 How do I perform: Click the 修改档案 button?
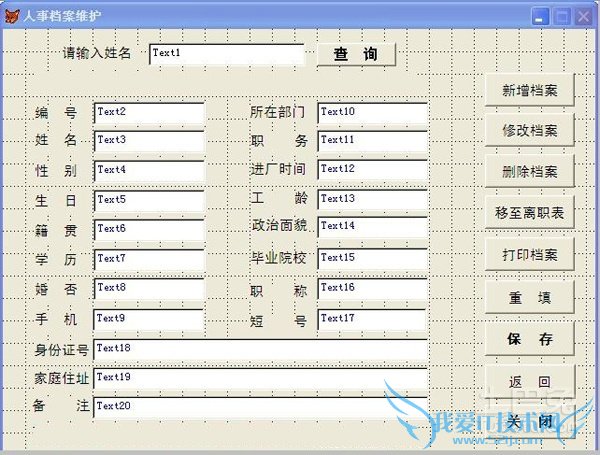pos(530,130)
